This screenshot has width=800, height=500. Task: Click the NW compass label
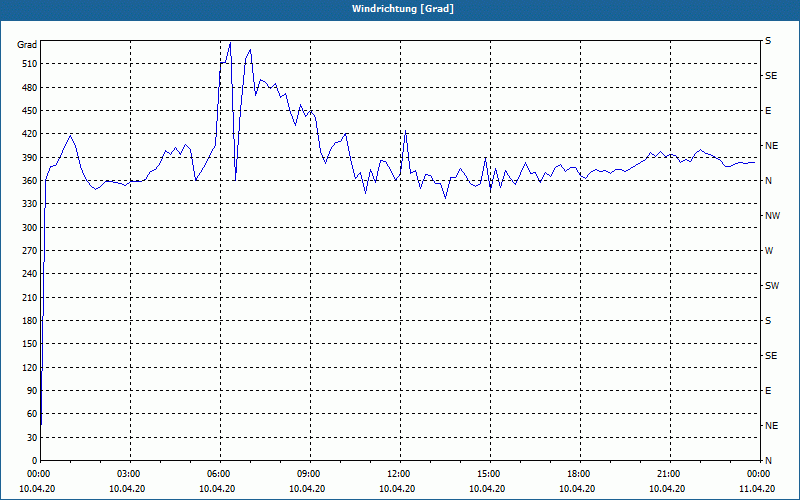(x=772, y=216)
